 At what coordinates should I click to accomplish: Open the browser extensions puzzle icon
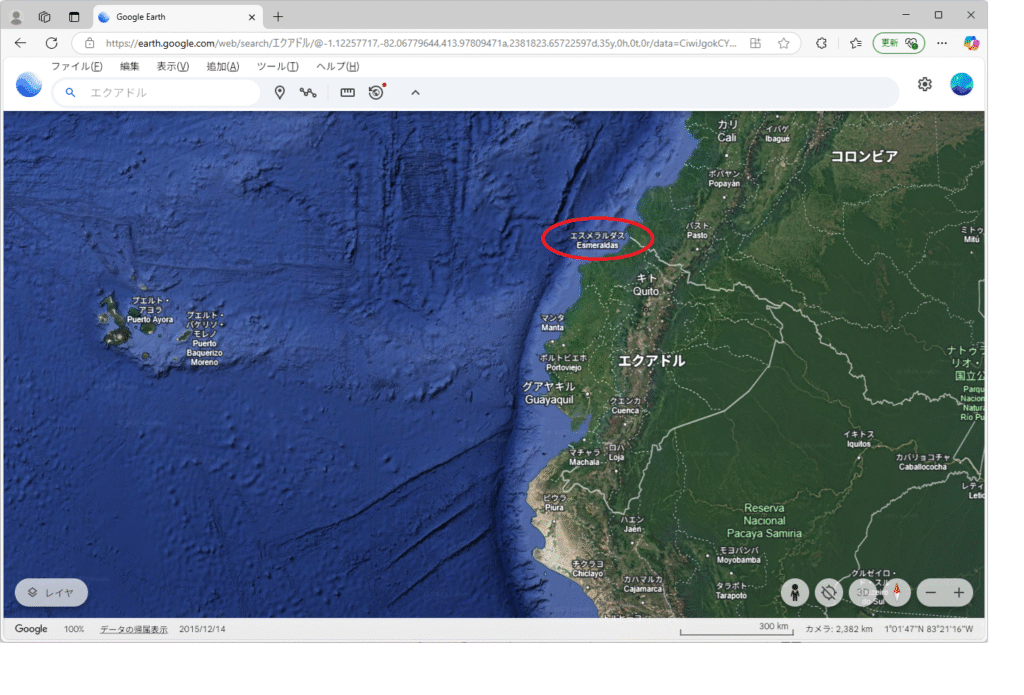pyautogui.click(x=822, y=43)
